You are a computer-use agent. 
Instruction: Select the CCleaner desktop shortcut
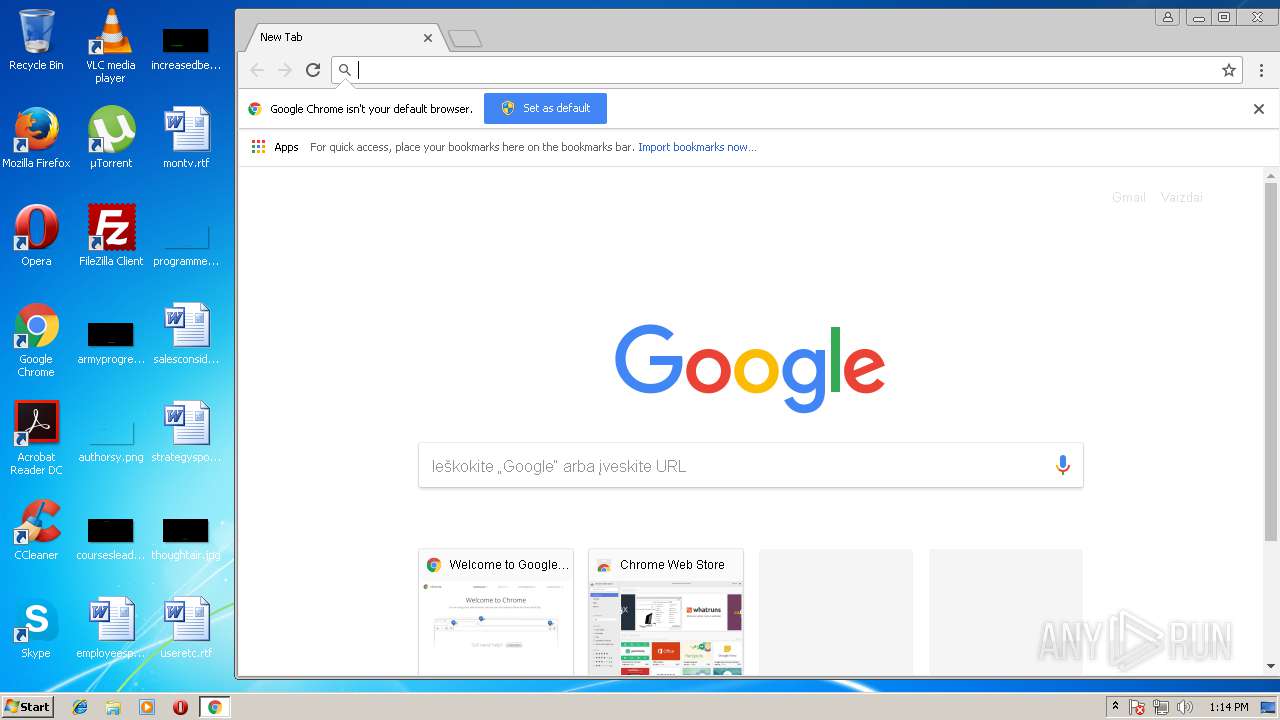click(x=36, y=530)
